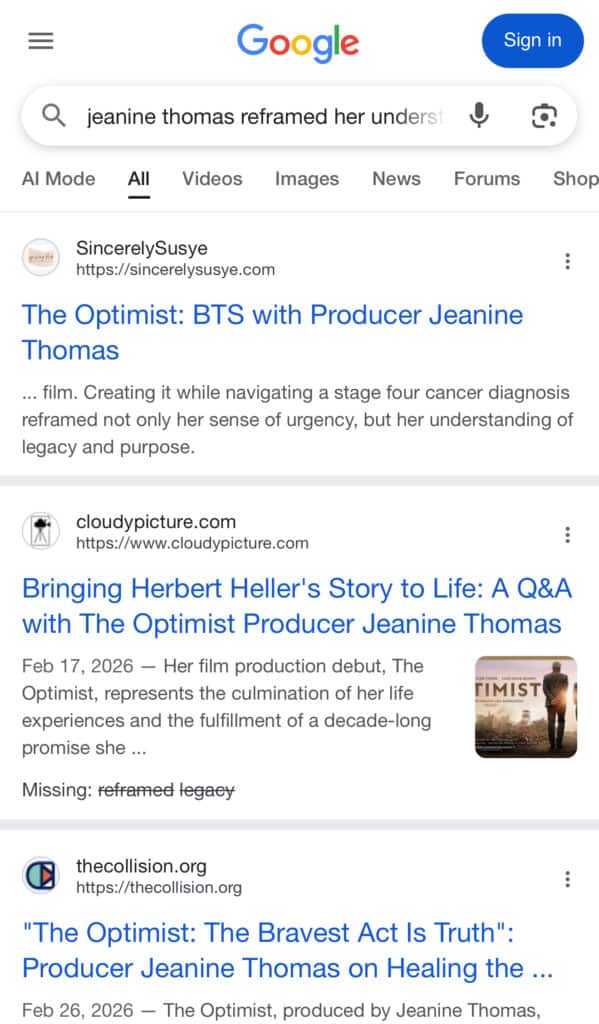This screenshot has width=599, height=1024.
Task: Start a voice search with the microphone icon
Action: (x=478, y=116)
